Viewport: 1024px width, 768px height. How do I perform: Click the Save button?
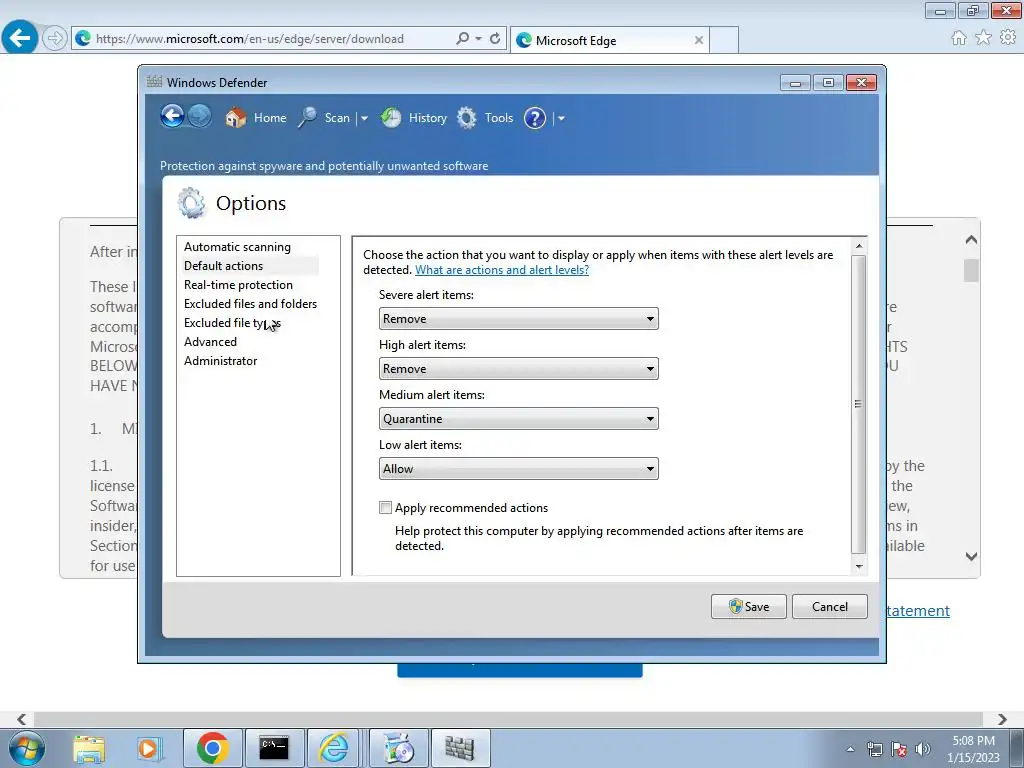748,606
